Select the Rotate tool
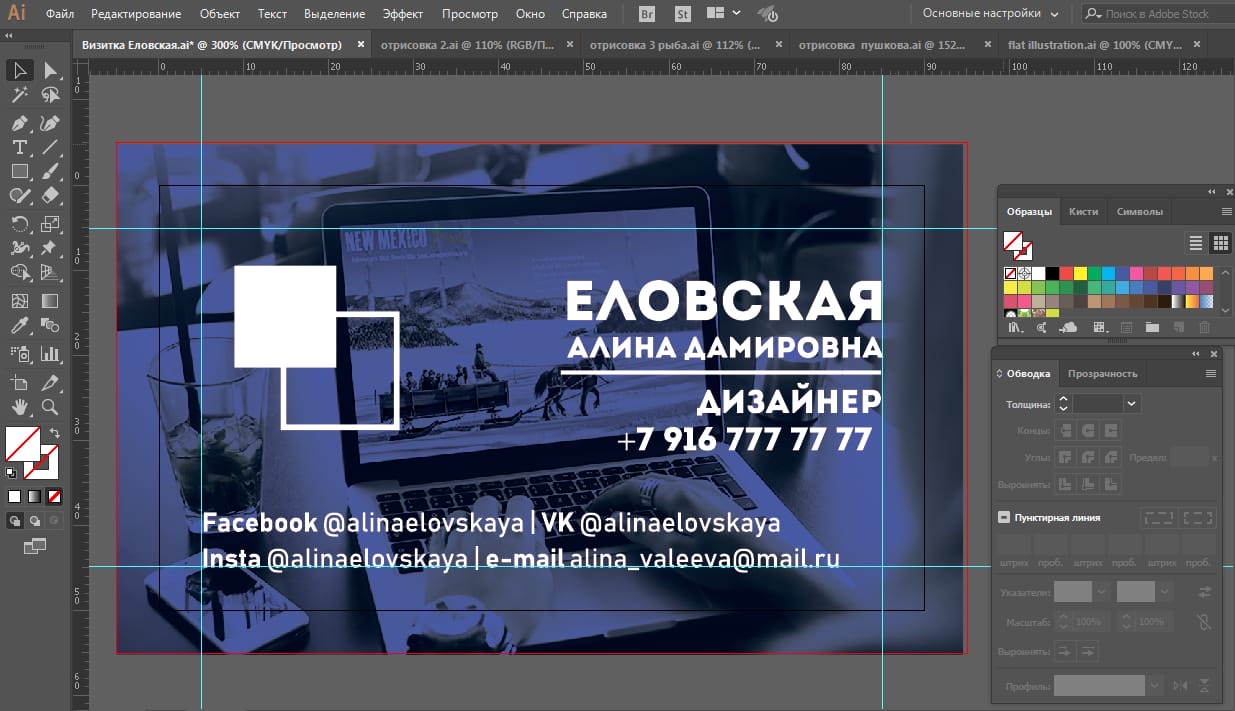This screenshot has width=1235, height=711. 19,223
